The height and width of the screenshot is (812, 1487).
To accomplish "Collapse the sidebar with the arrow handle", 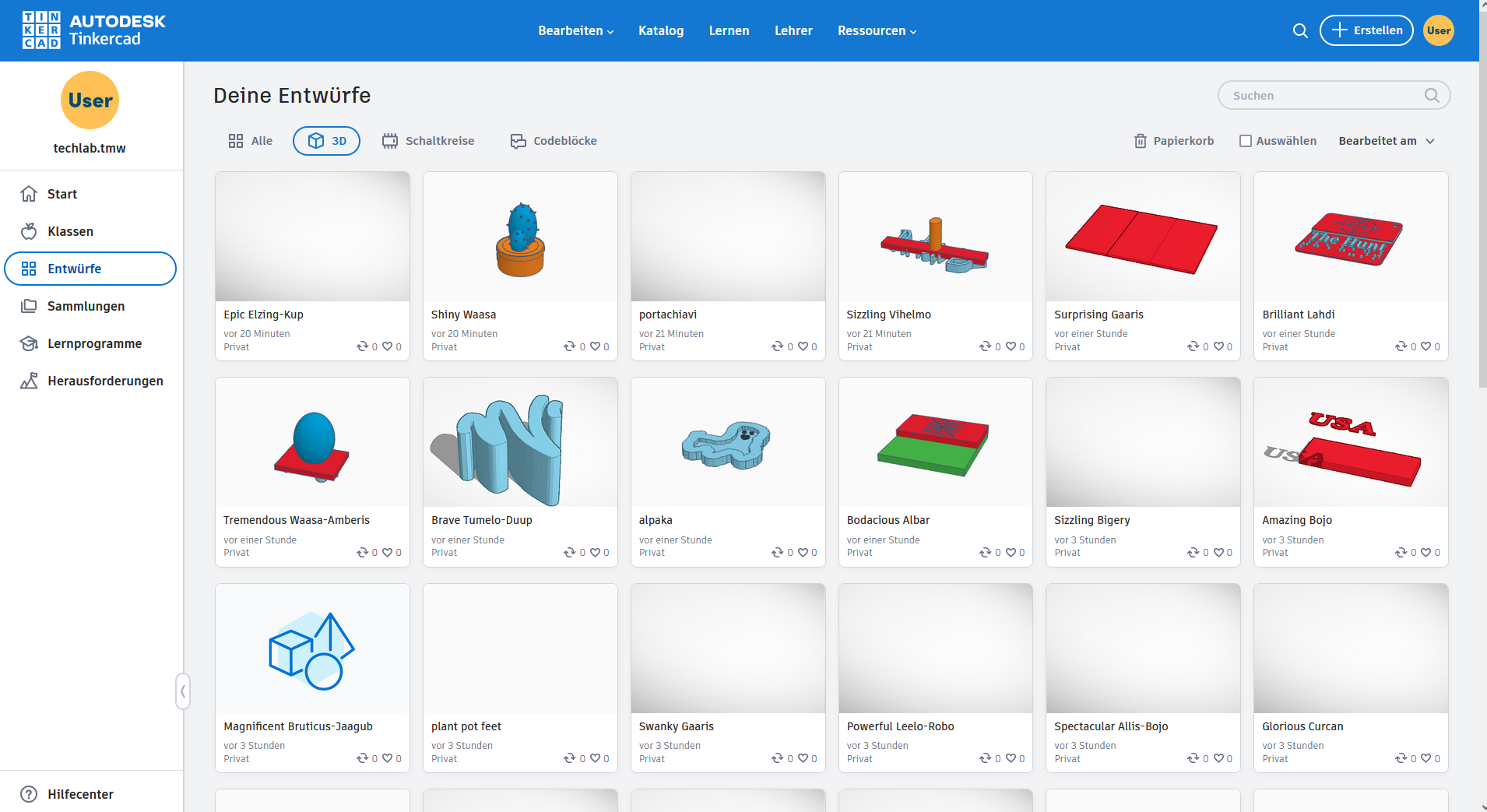I will point(183,691).
